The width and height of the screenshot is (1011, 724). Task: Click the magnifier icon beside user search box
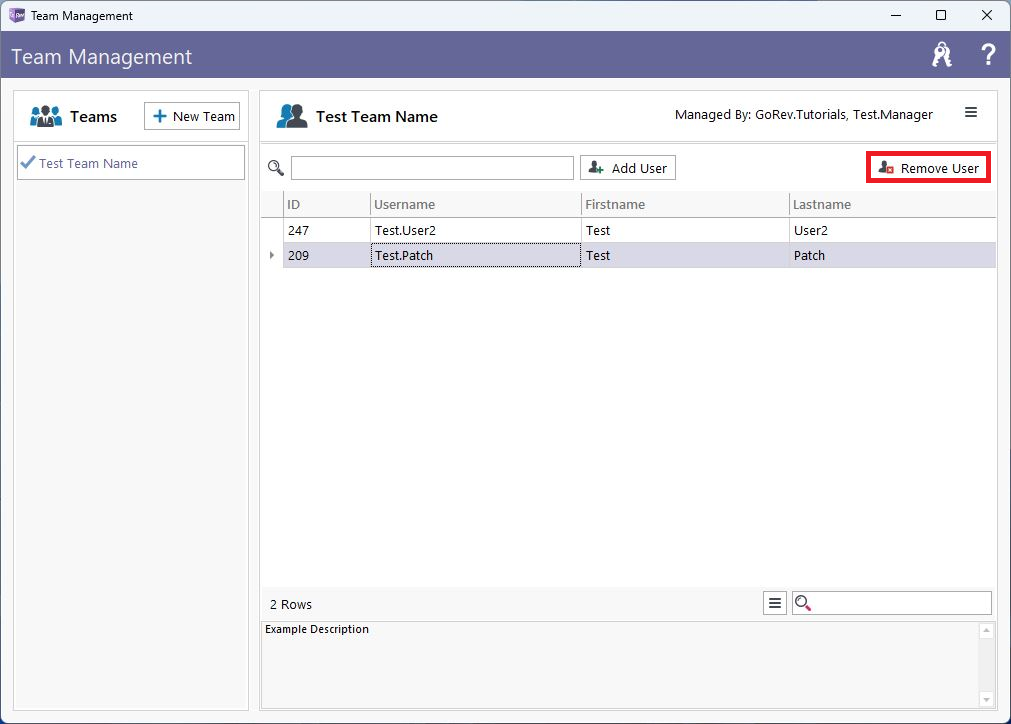275,168
